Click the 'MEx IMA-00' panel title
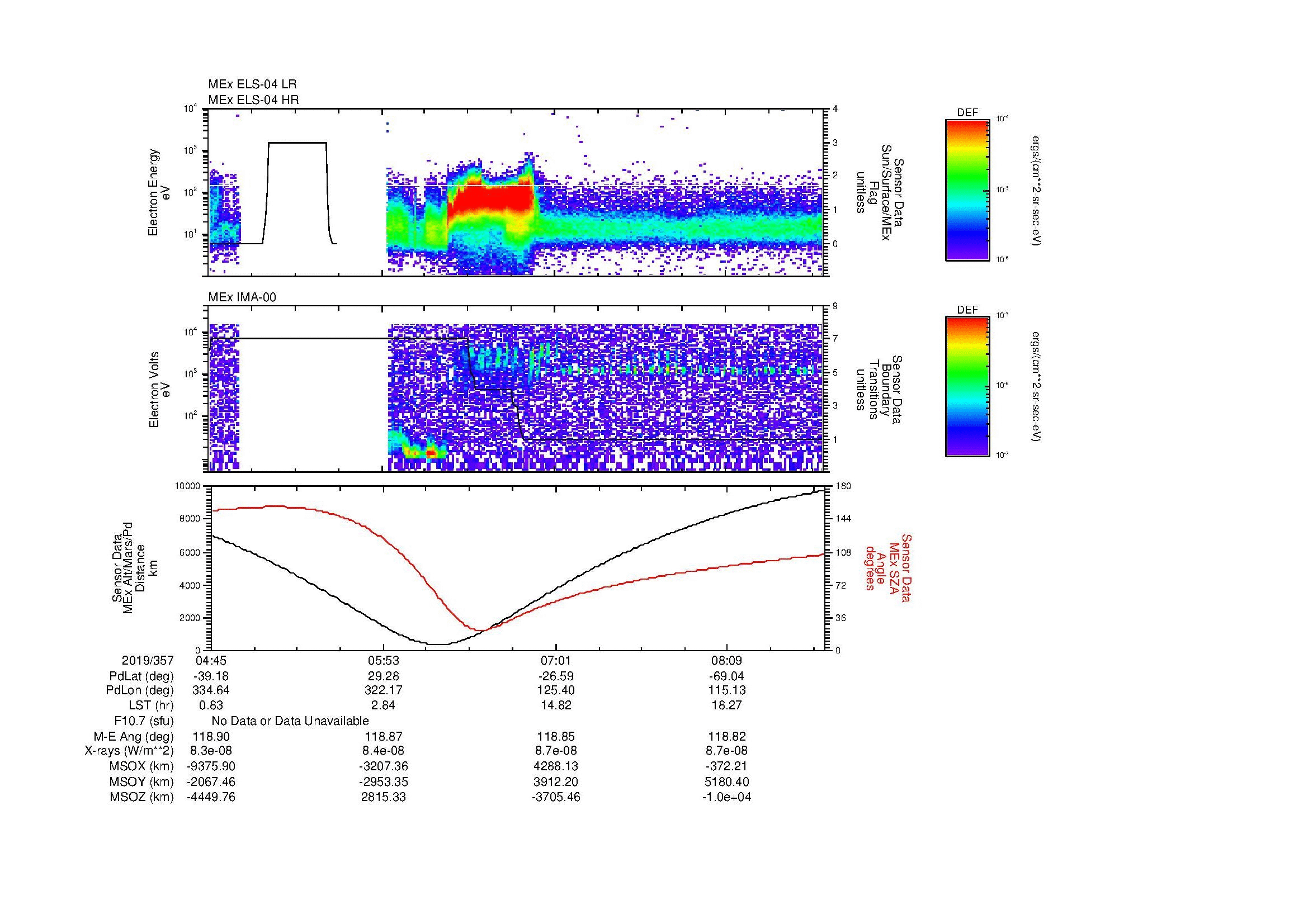 pos(242,297)
